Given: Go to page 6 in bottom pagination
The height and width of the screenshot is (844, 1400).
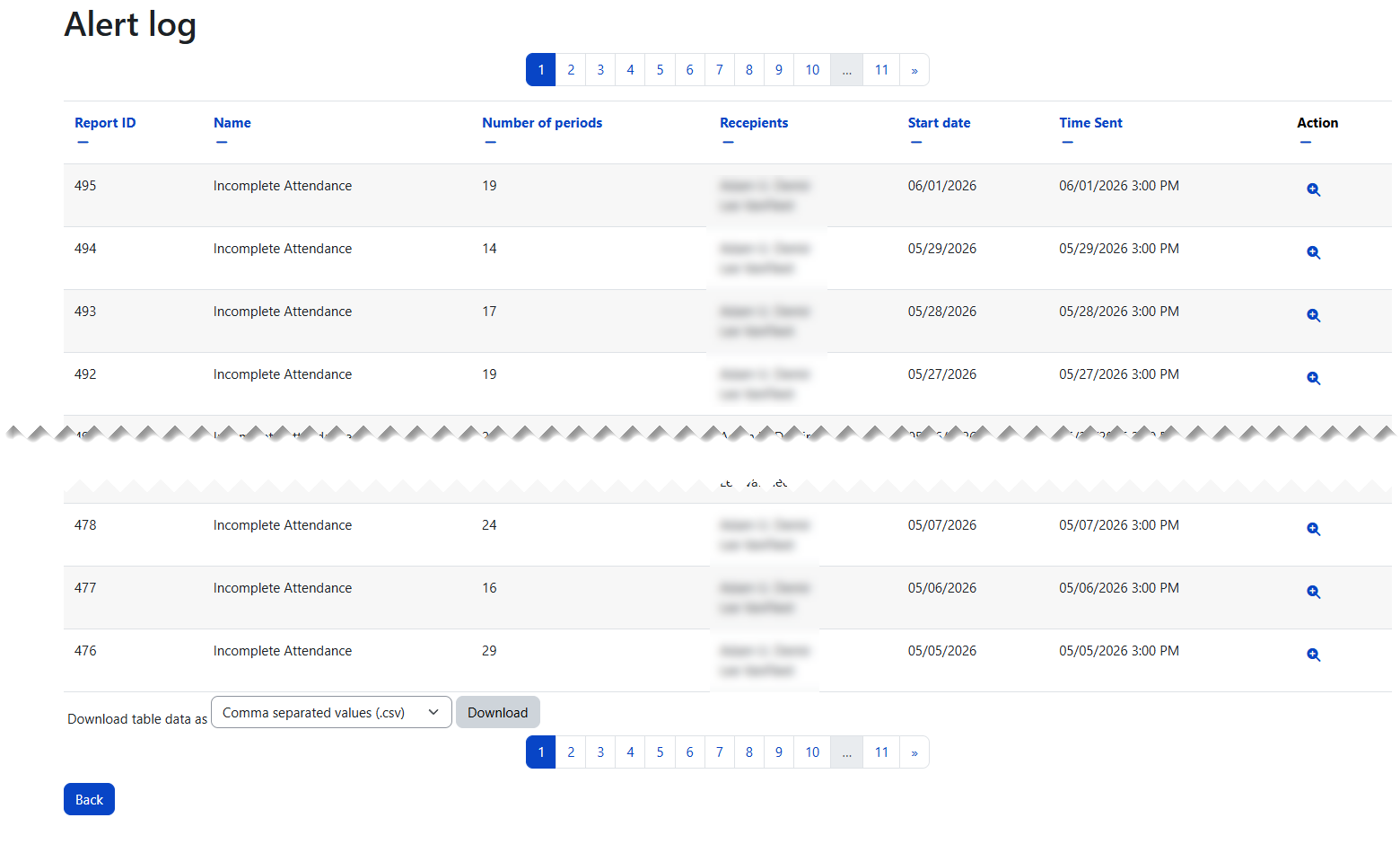Looking at the screenshot, I should coord(689,752).
